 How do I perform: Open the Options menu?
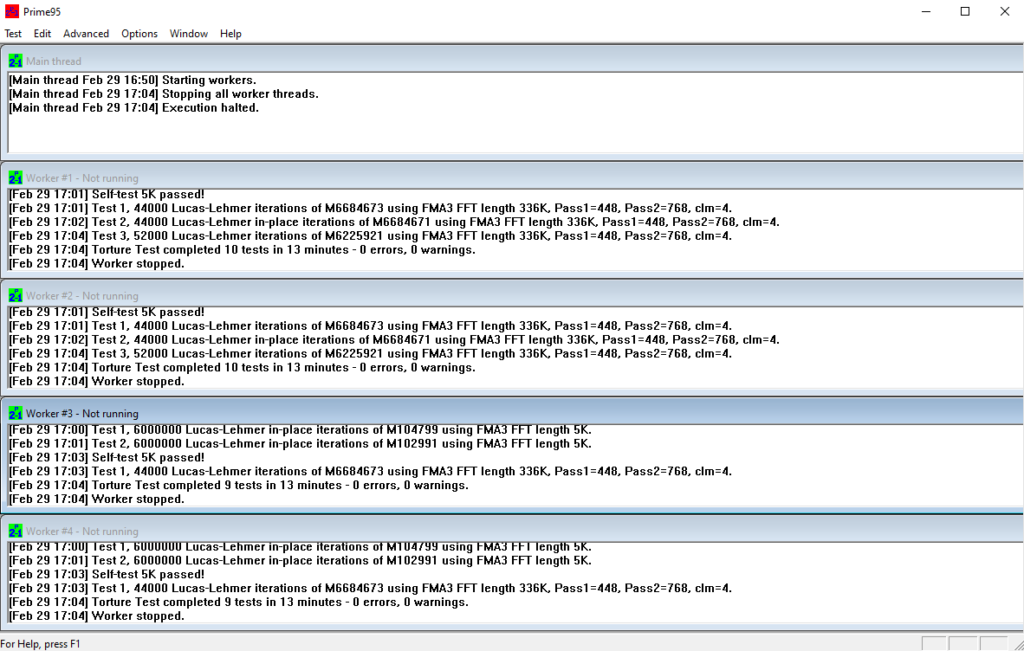(x=139, y=34)
